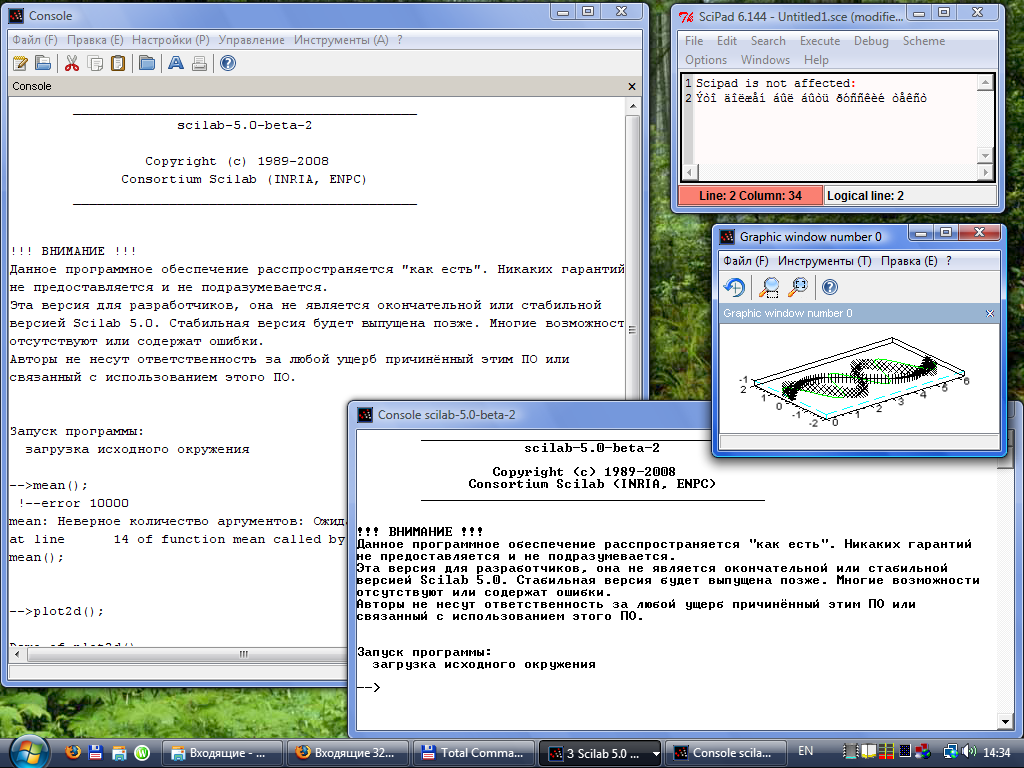Open font settings with the blue A icon
Image resolution: width=1024 pixels, height=768 pixels.
(176, 63)
